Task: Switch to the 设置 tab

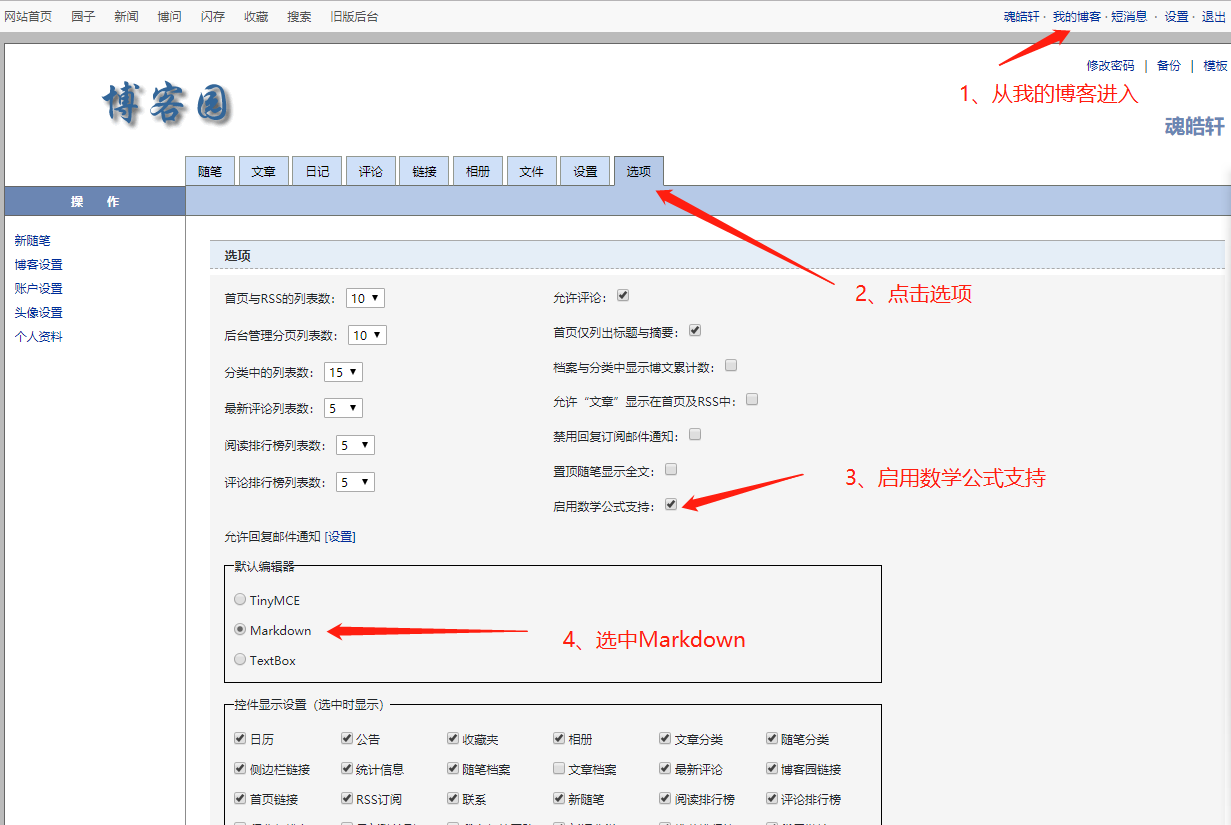Action: (584, 170)
